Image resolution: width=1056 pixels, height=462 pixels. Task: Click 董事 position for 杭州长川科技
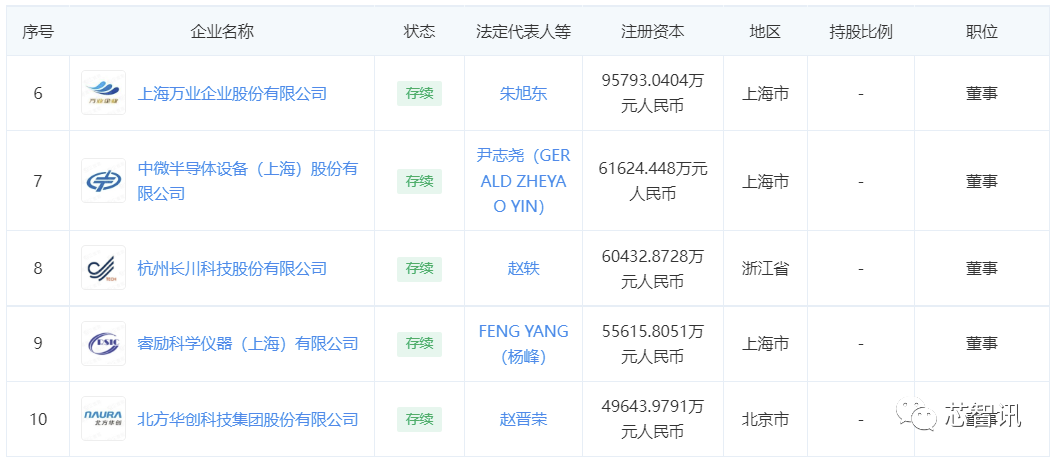pyautogui.click(x=982, y=268)
